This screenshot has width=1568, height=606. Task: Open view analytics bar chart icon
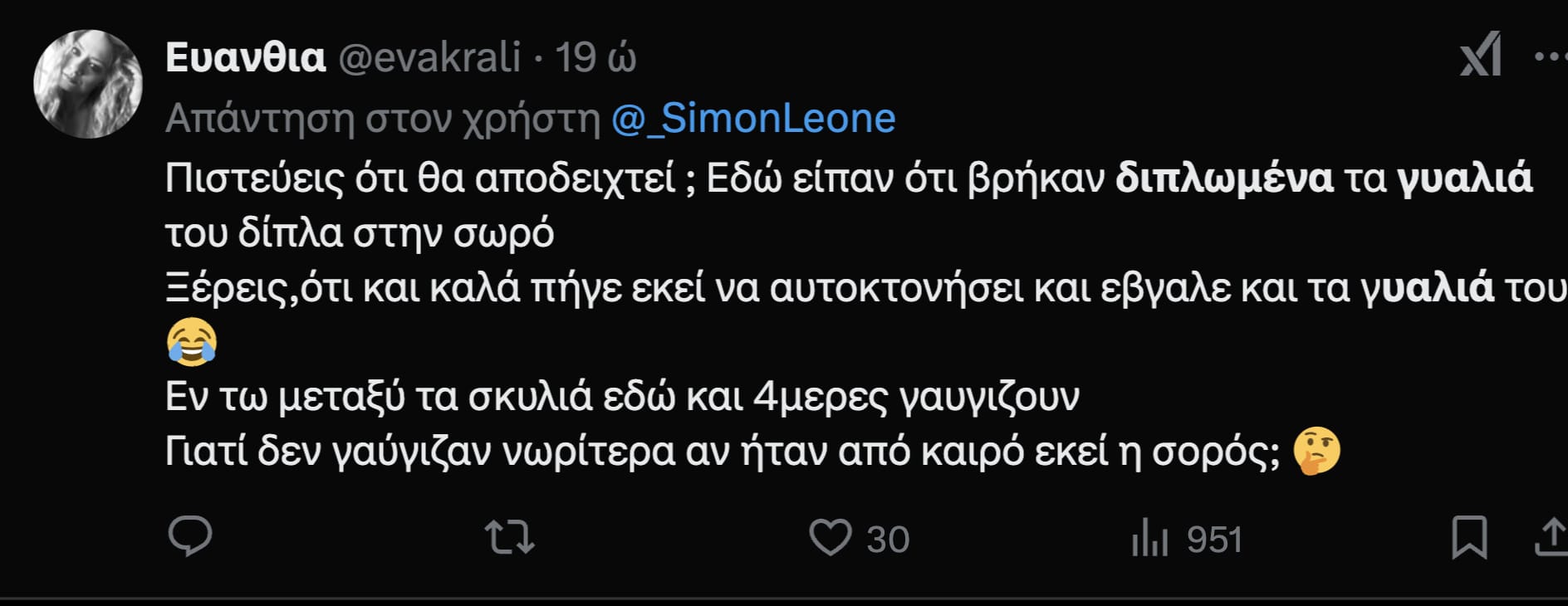point(1150,538)
